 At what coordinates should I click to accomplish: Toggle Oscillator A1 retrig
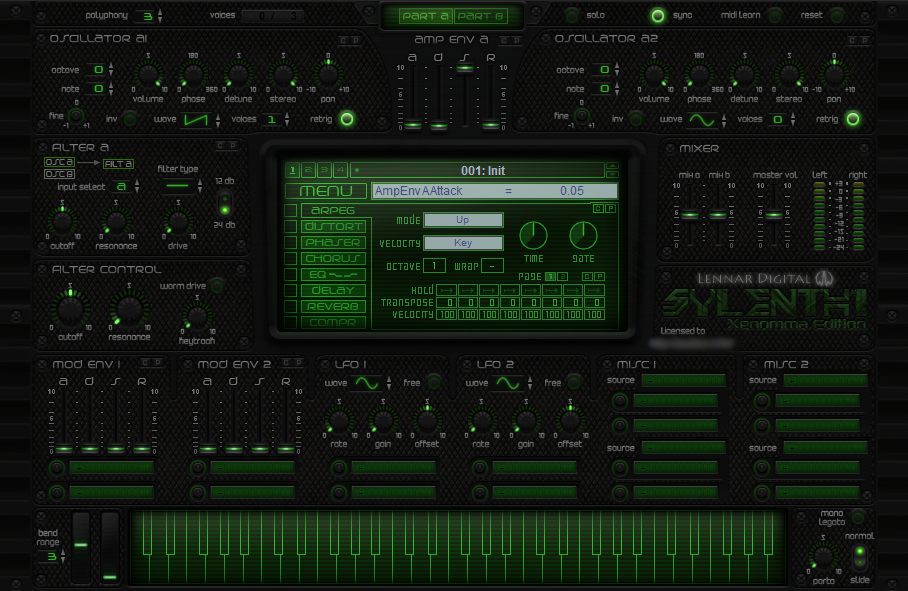pos(347,119)
